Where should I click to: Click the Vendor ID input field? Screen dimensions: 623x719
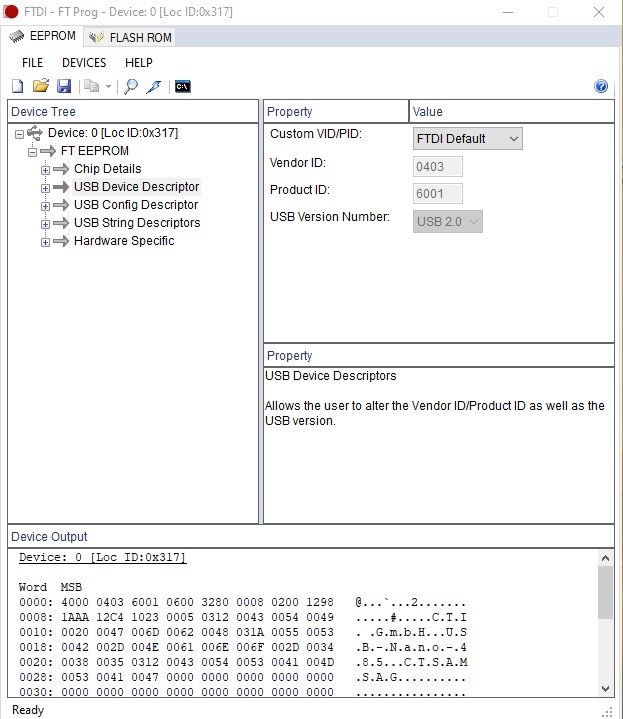438,167
